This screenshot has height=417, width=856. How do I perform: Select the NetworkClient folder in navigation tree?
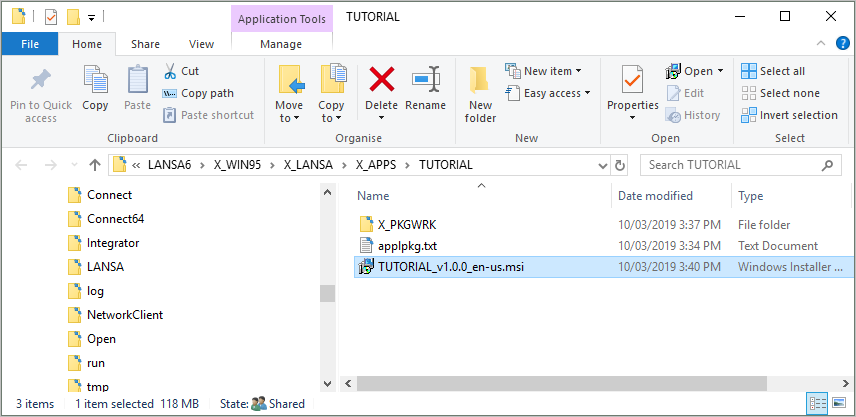116,315
